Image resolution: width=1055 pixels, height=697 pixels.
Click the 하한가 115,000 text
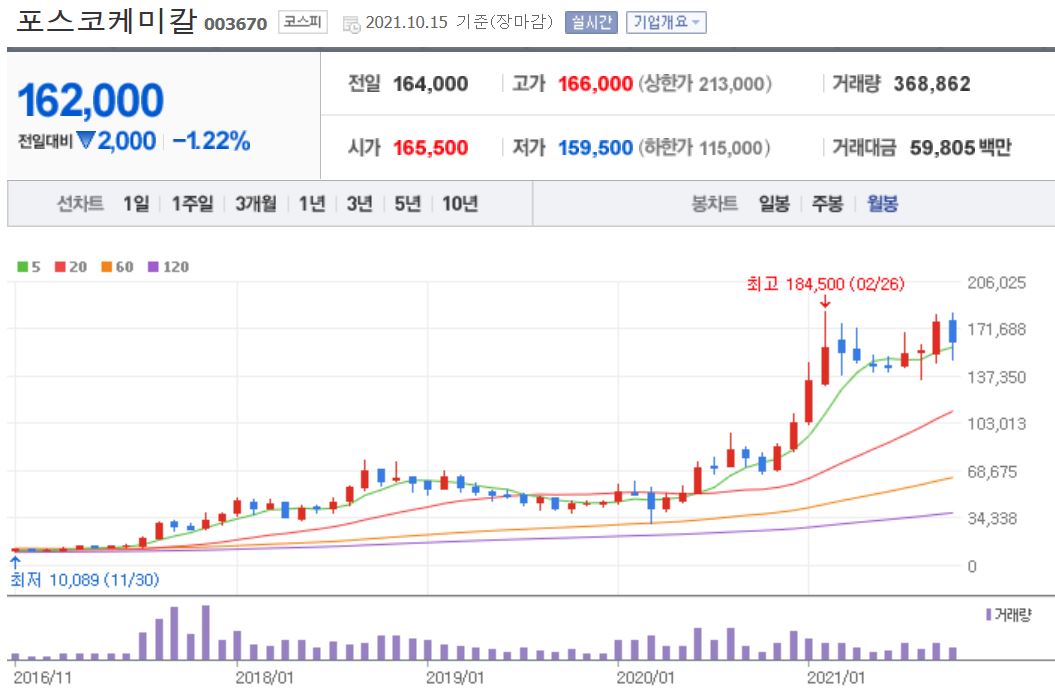tap(704, 147)
